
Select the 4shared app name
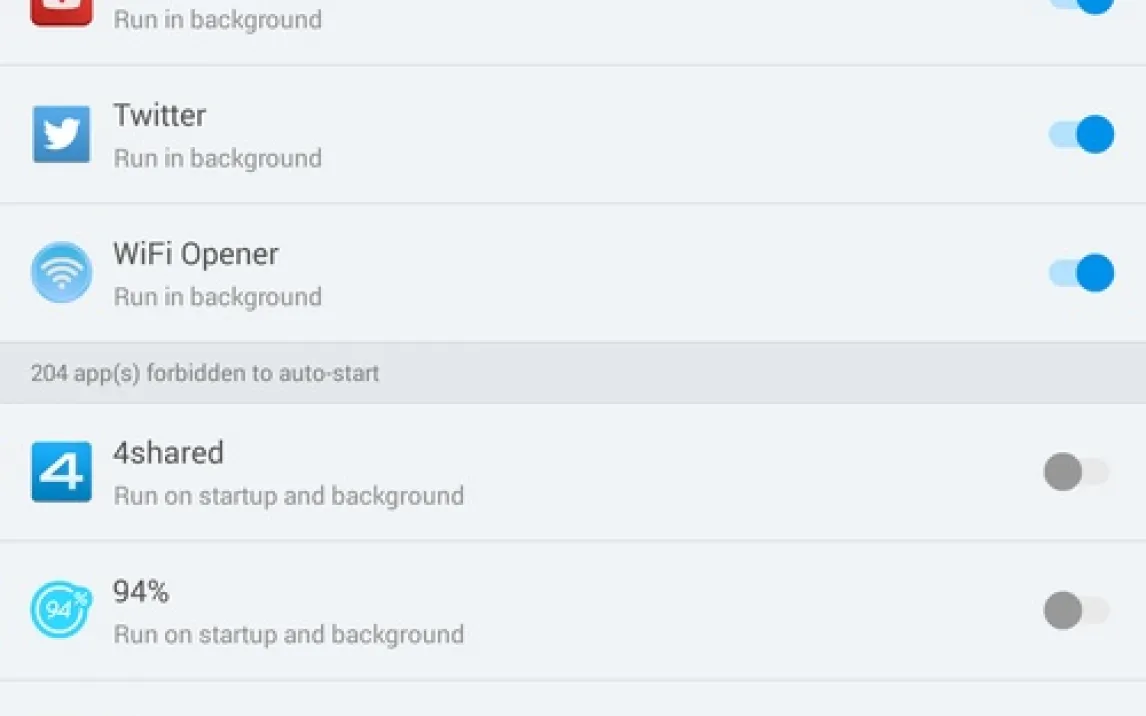168,453
